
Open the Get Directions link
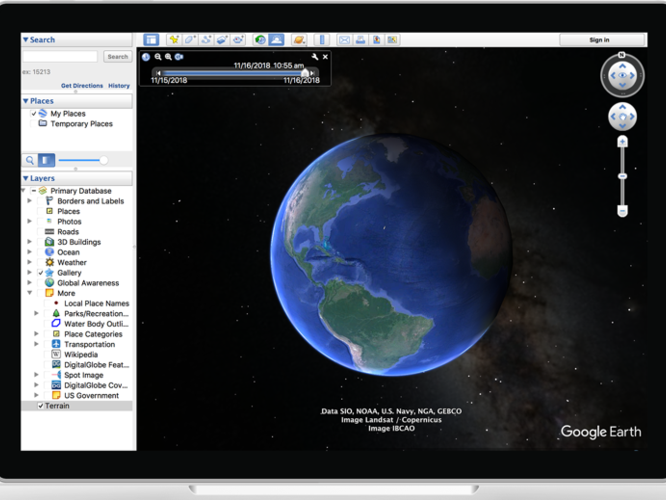(82, 85)
